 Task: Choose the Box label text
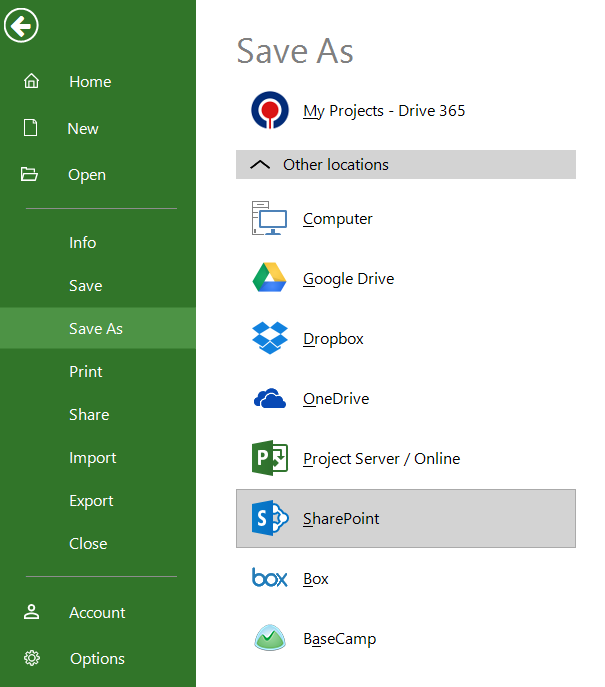(315, 579)
